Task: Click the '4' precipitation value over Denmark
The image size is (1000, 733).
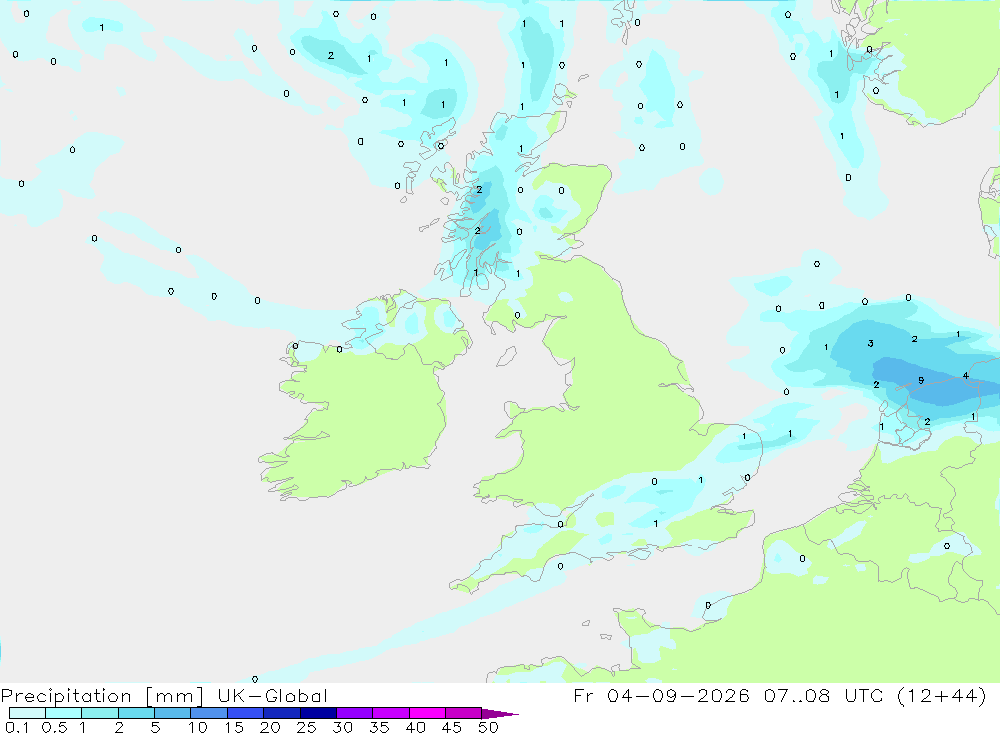Action: (966, 376)
